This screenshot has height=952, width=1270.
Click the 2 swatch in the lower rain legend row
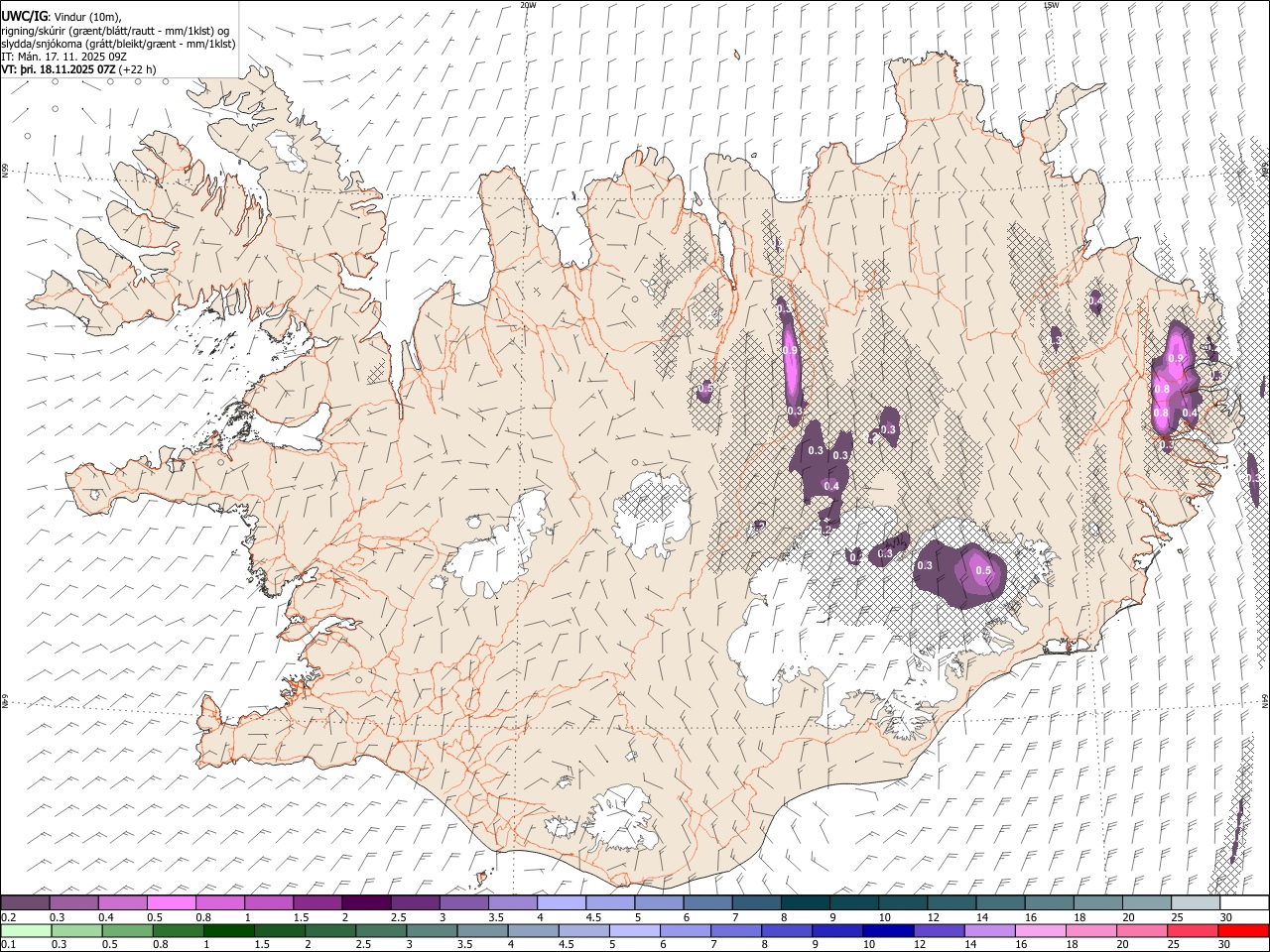tap(329, 930)
